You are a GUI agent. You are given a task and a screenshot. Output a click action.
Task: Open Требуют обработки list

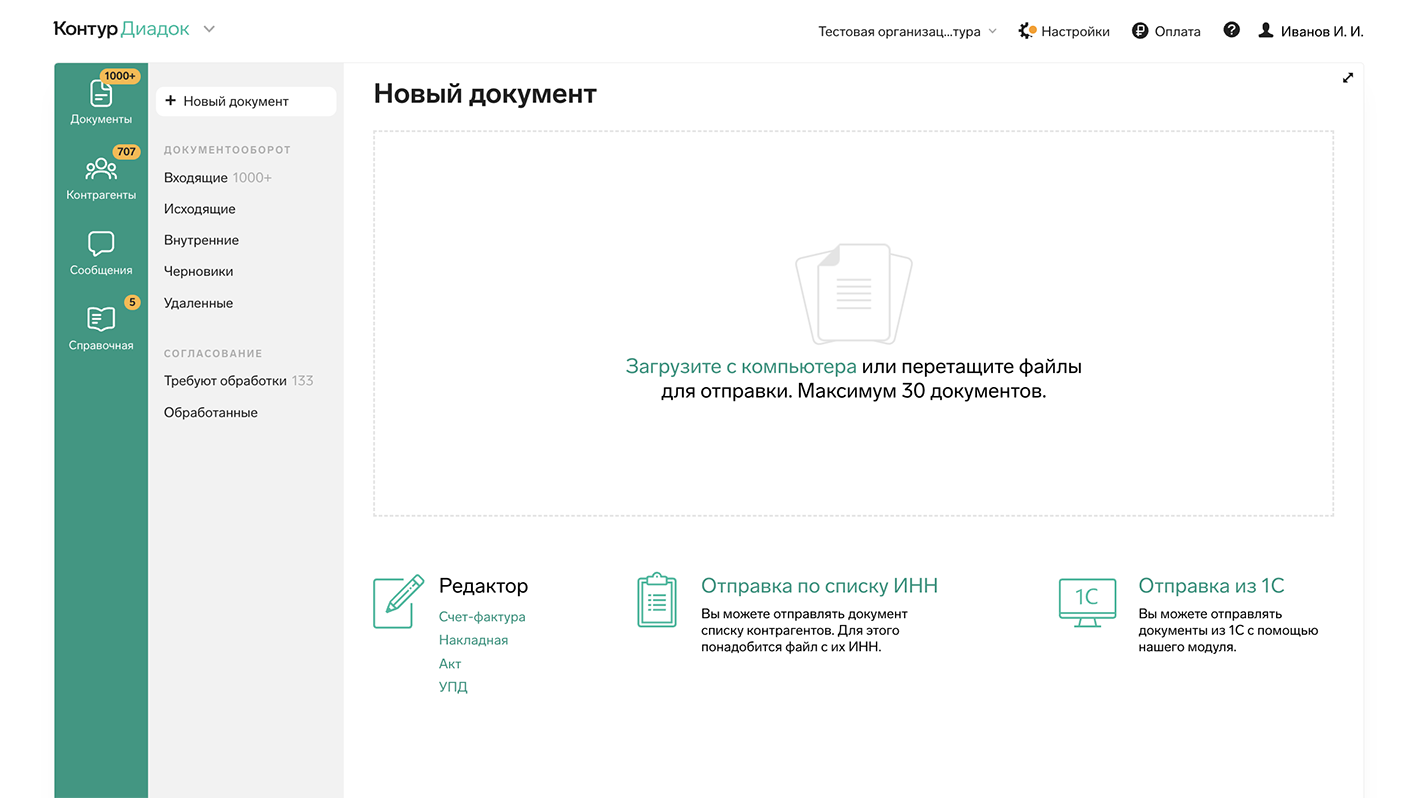[x=225, y=381]
